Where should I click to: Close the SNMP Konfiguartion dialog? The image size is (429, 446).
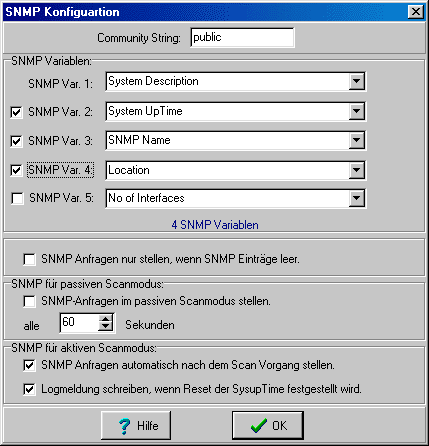coord(416,12)
